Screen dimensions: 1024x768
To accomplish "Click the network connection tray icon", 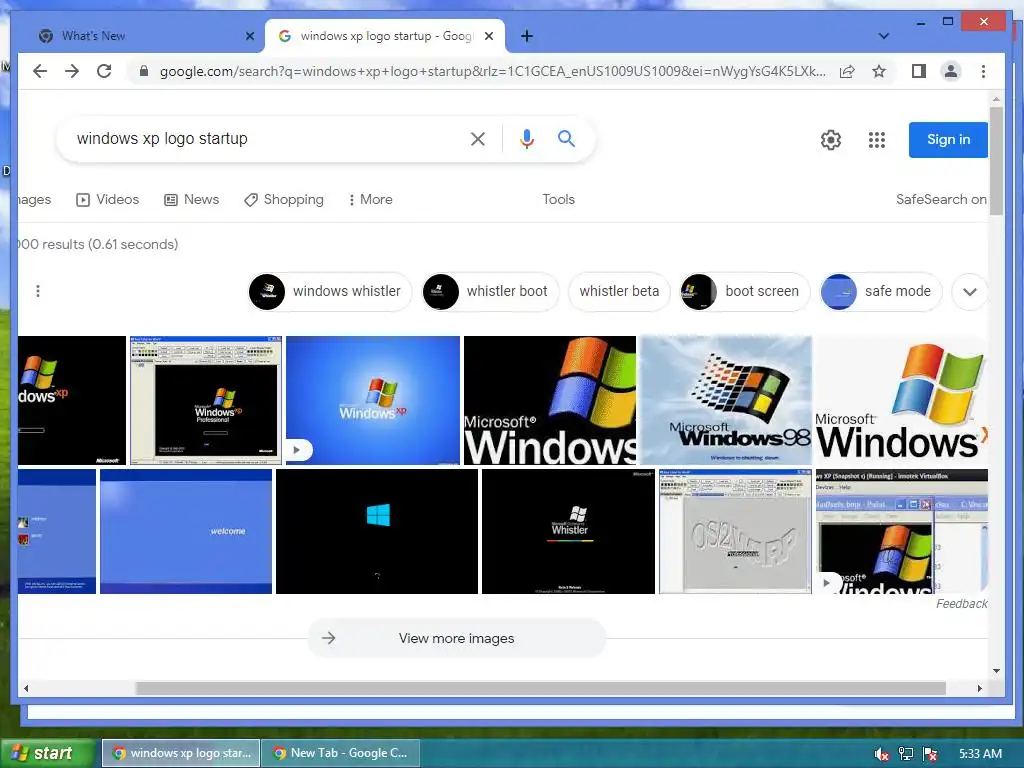I will 906,754.
